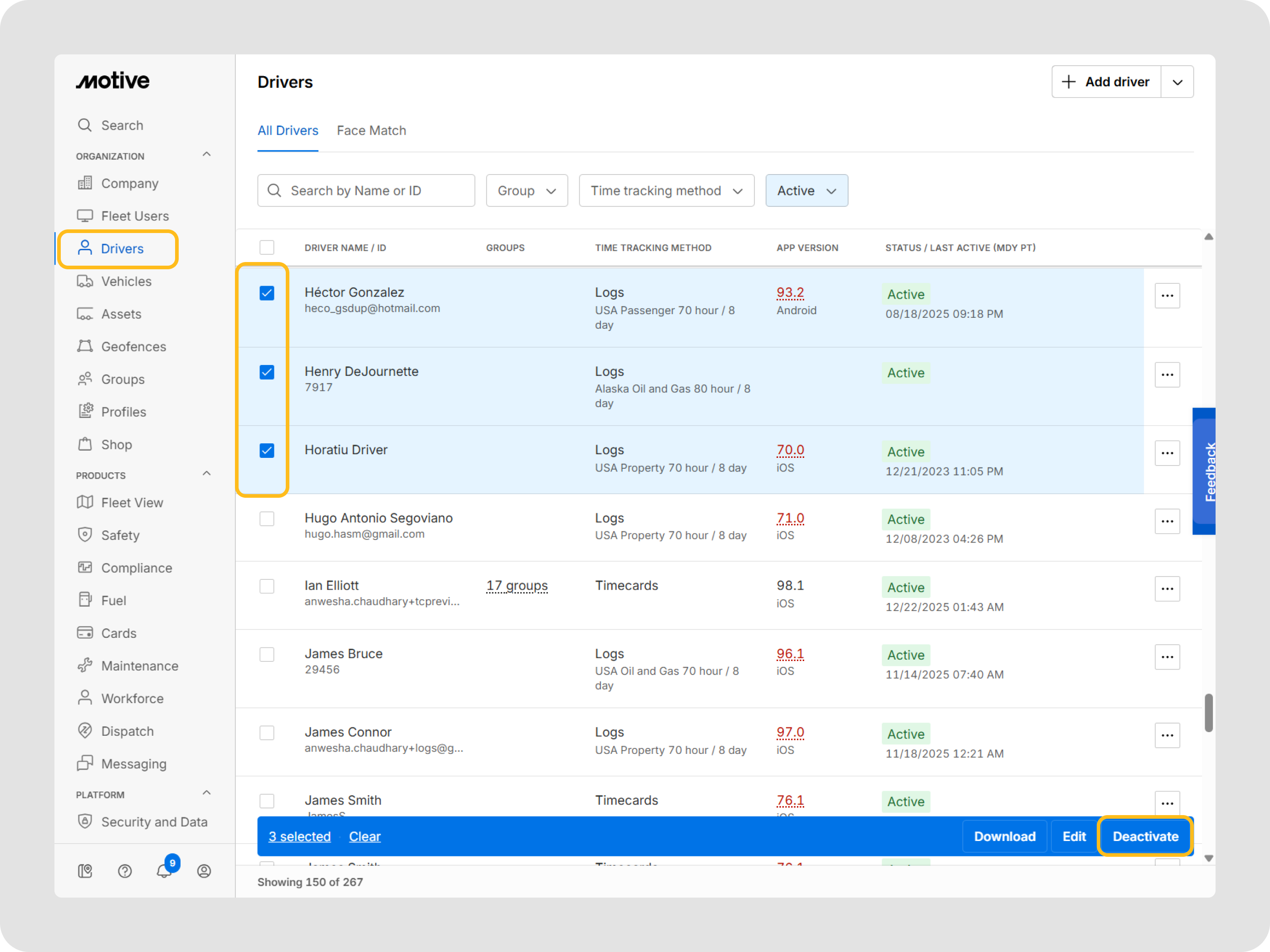Open the Group filter dropdown
Viewport: 1270px width, 952px height.
tap(526, 190)
